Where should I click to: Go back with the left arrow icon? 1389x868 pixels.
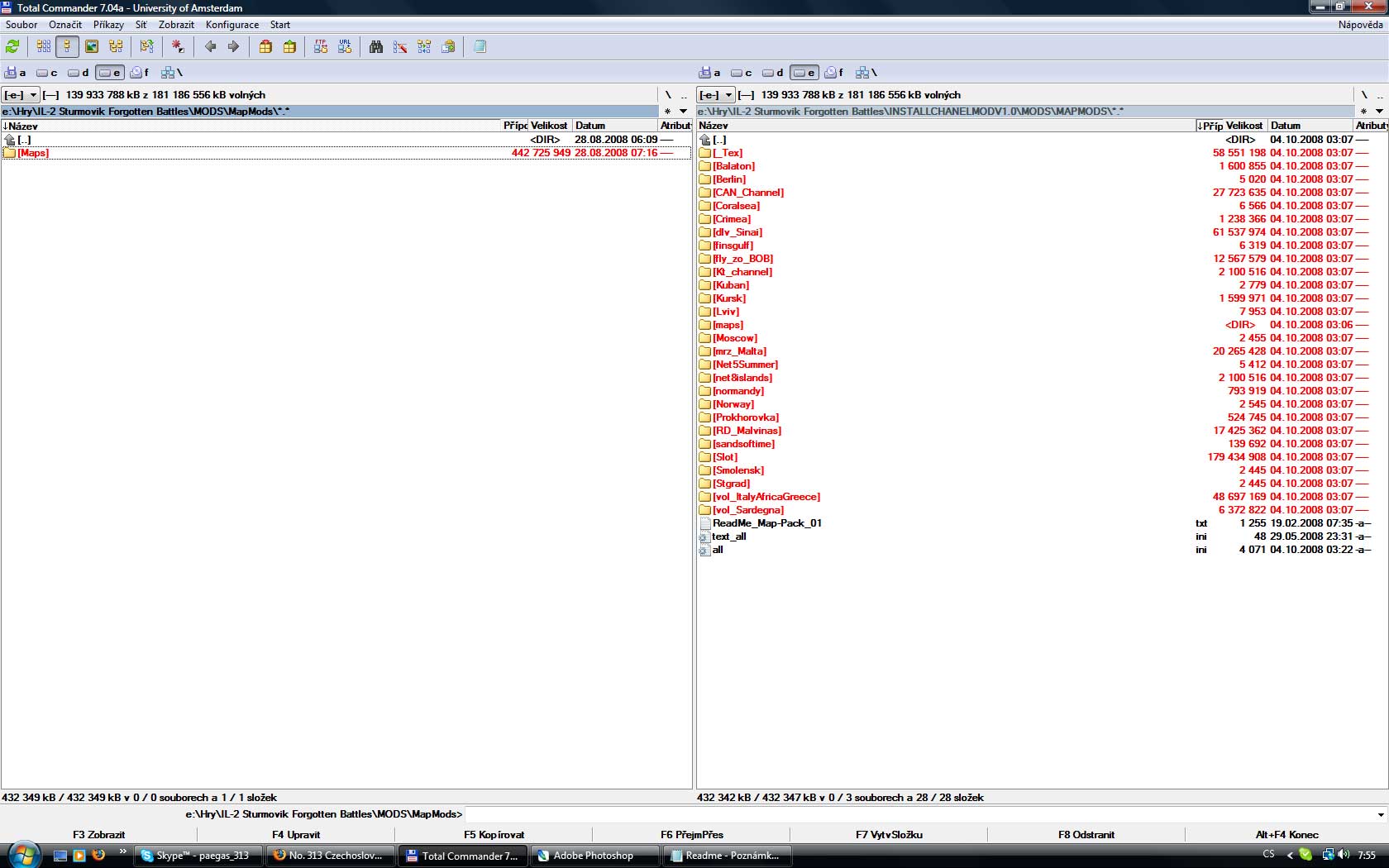click(210, 47)
